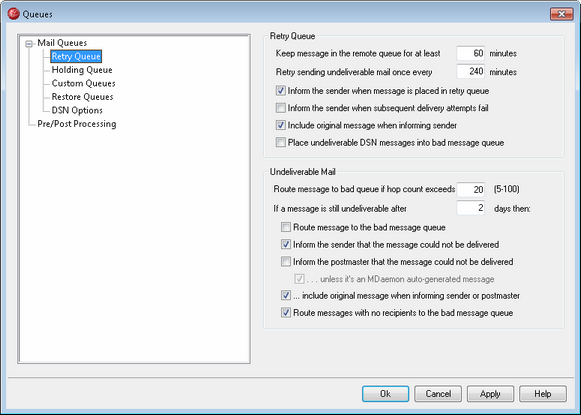Click the Help button
The image size is (581, 415).
pyautogui.click(x=543, y=394)
